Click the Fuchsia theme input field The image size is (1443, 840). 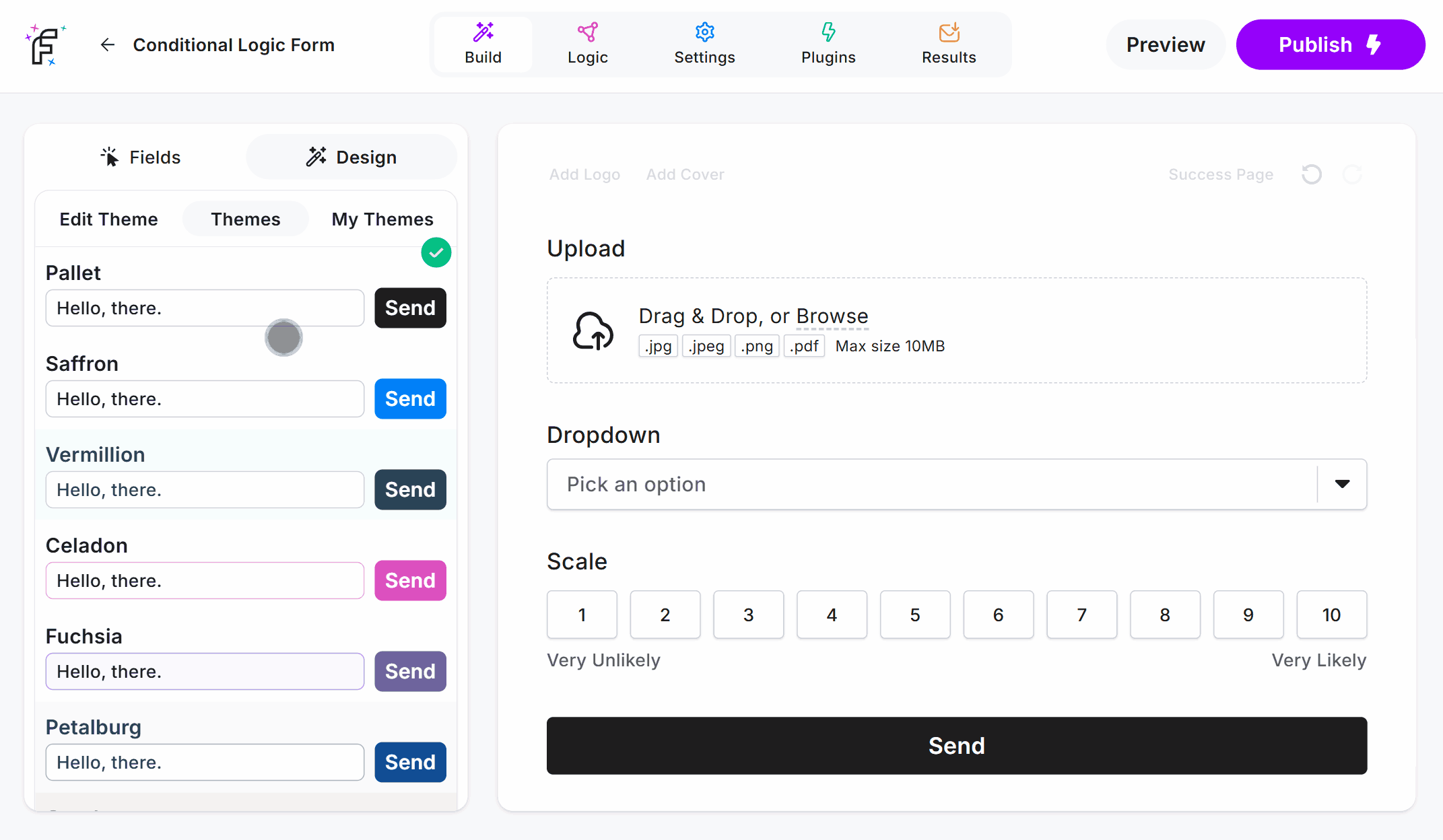pos(205,672)
